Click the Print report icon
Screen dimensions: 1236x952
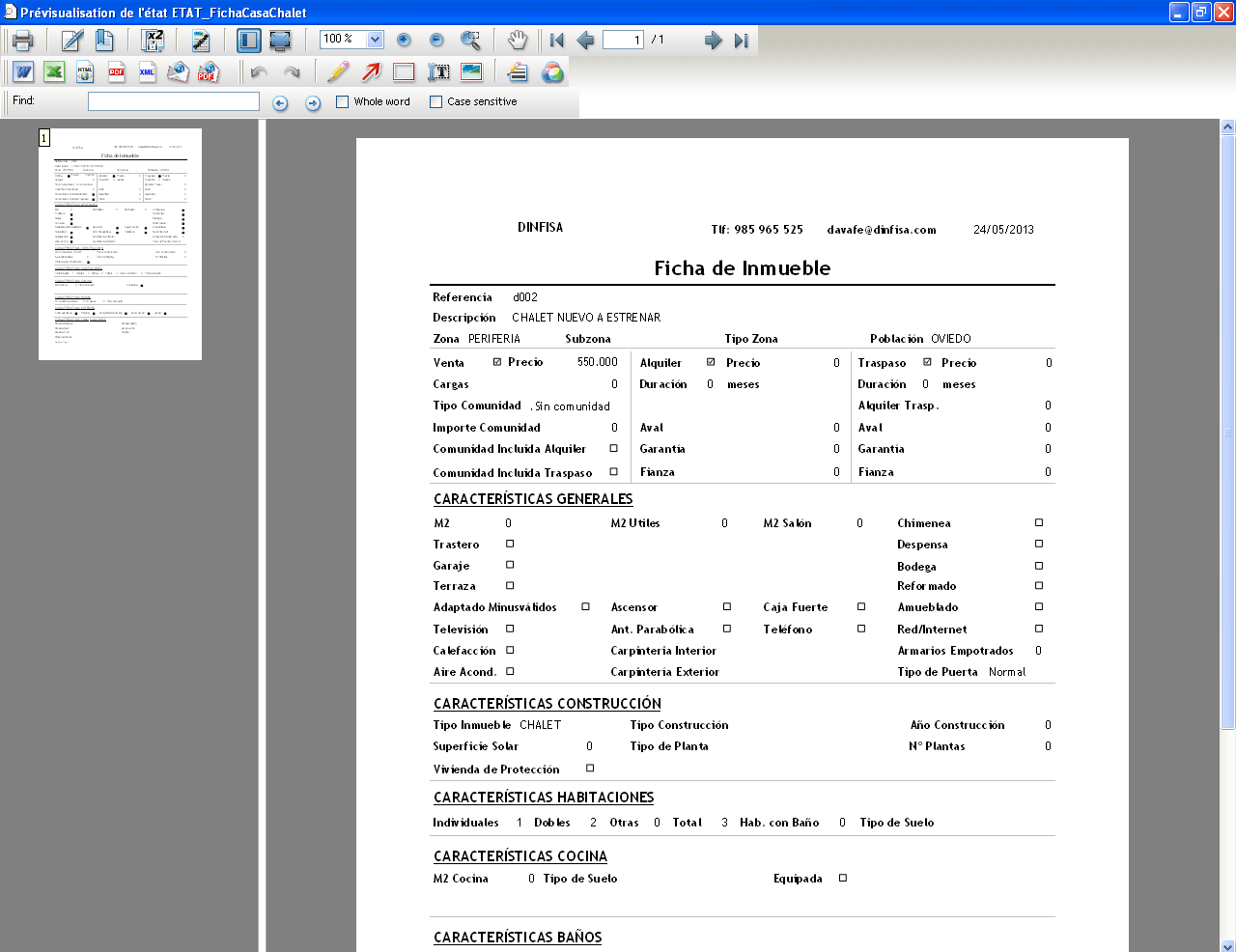23,41
